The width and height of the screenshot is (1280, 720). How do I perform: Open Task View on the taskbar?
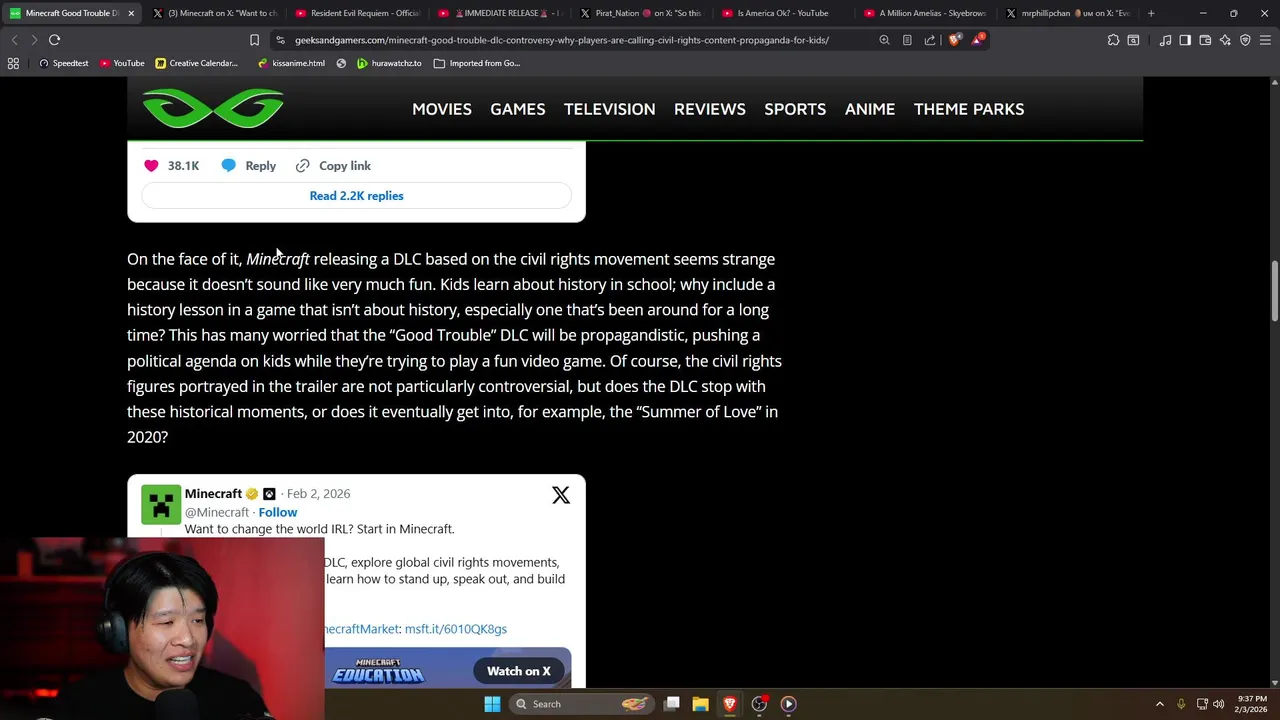coord(672,704)
